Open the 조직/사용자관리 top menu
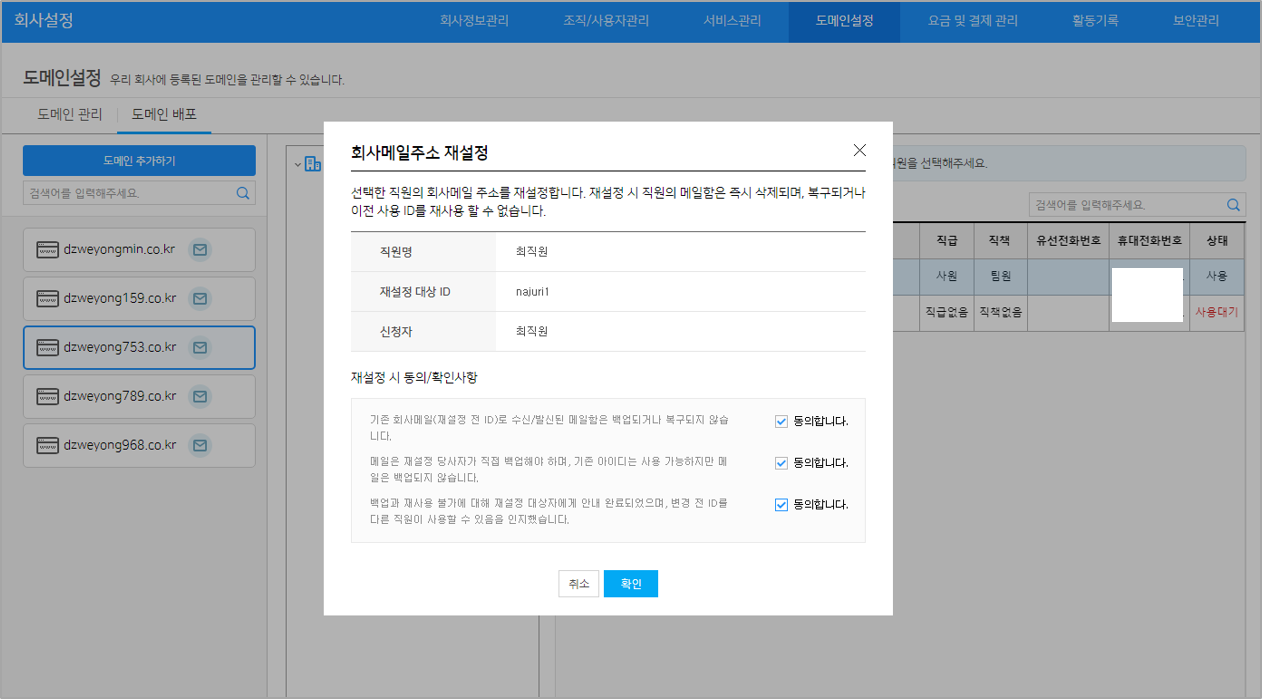The height and width of the screenshot is (699, 1262). [x=606, y=21]
